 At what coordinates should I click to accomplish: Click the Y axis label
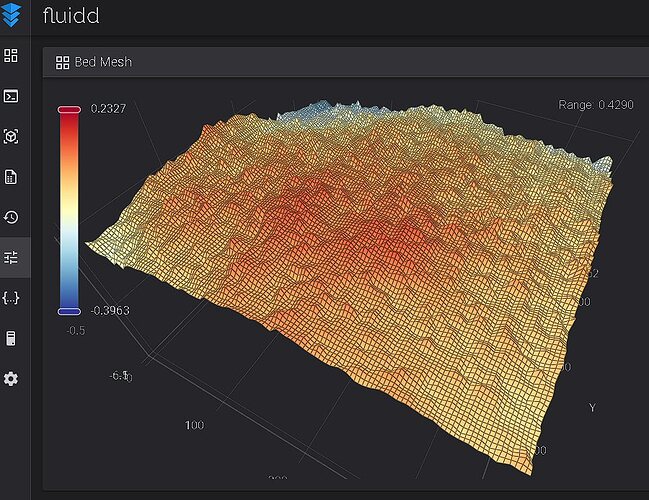pos(592,408)
